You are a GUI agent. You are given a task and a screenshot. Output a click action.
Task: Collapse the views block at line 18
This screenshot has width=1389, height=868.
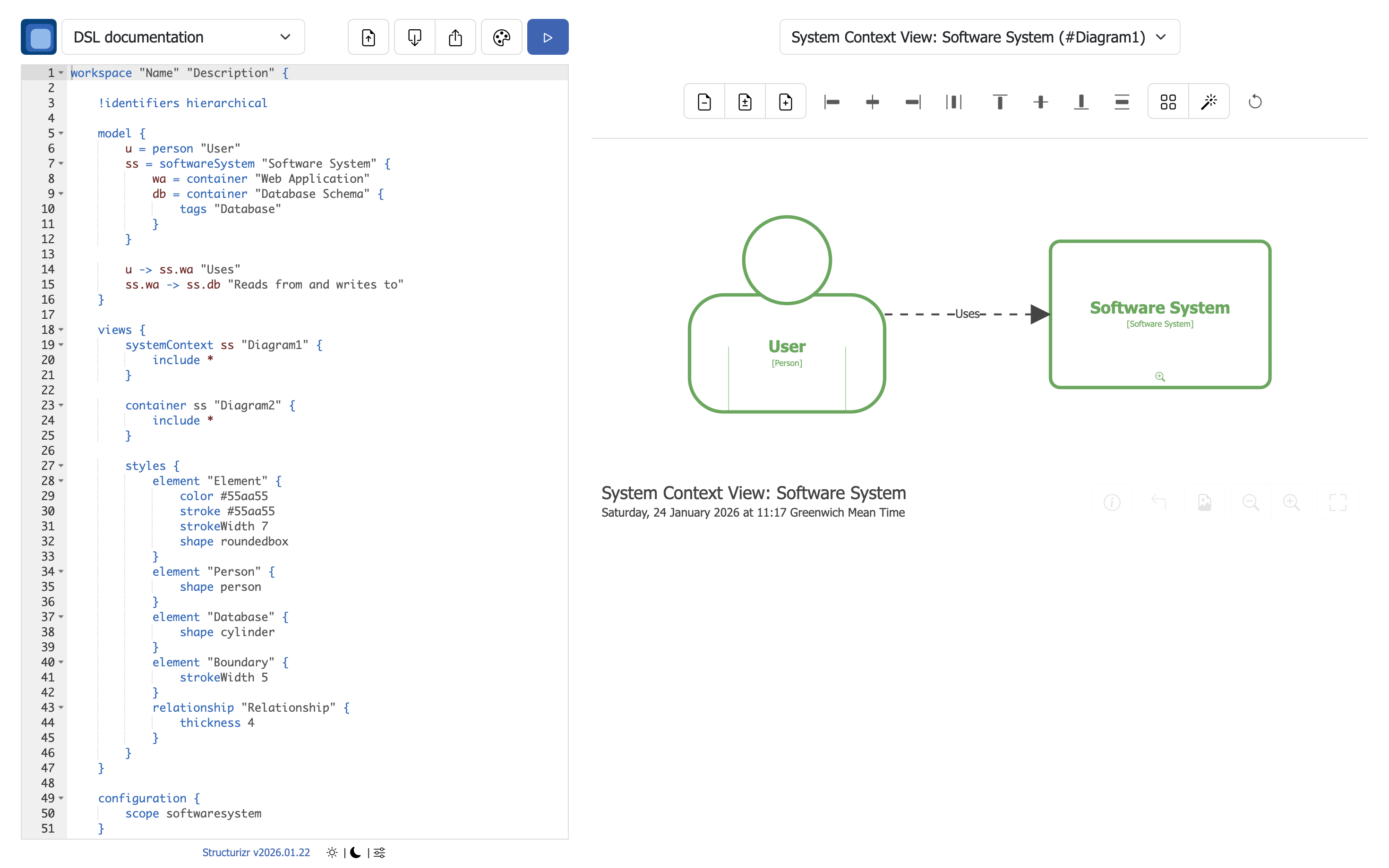pos(61,330)
